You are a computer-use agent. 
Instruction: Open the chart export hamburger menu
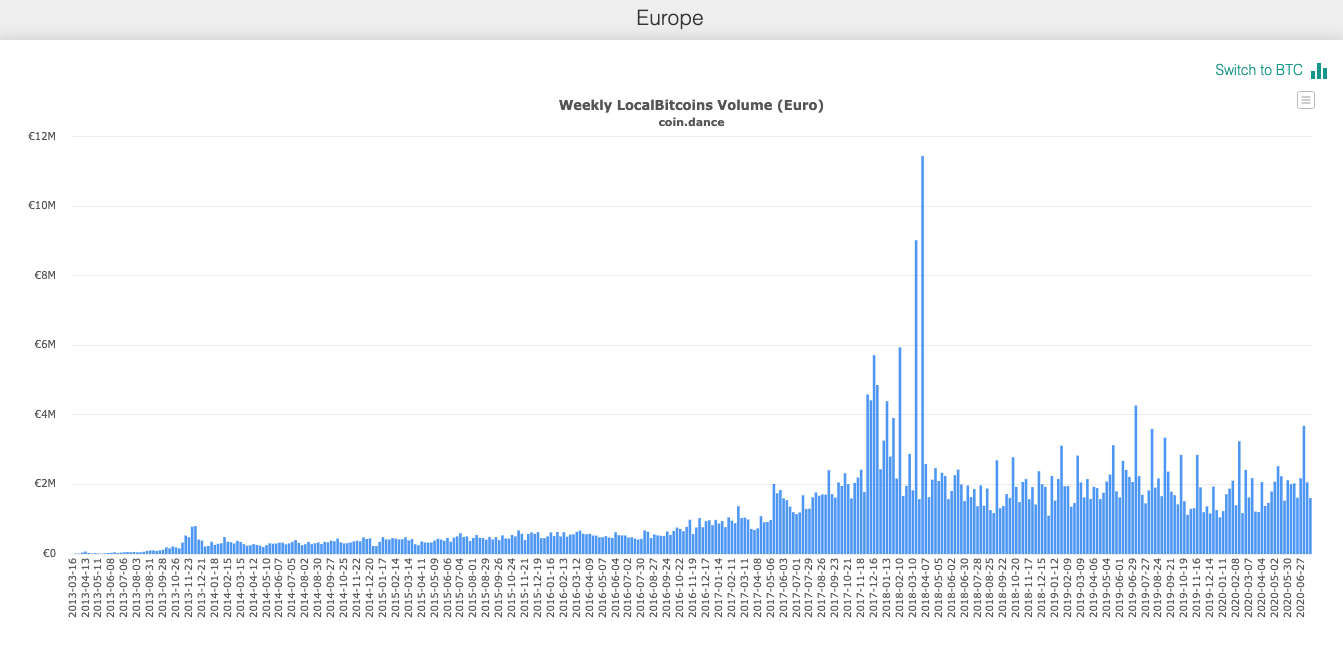pyautogui.click(x=1306, y=99)
